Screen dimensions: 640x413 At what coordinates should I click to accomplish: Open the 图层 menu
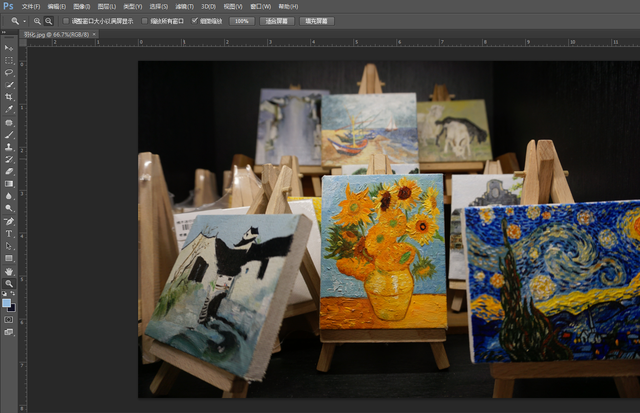tap(106, 6)
